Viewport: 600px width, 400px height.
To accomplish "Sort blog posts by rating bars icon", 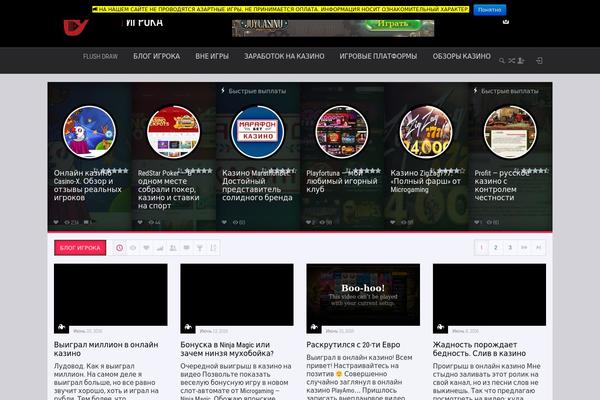I will (160, 248).
